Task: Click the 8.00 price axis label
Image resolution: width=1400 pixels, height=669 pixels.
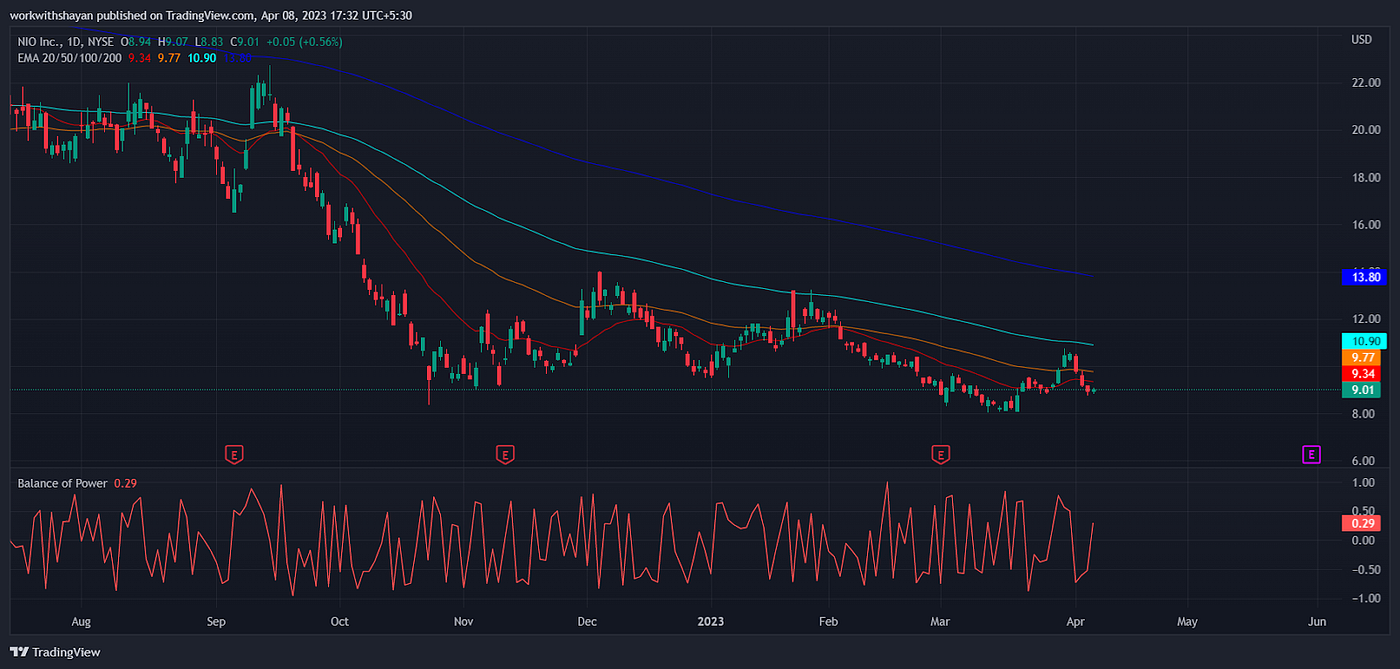Action: [1361, 414]
